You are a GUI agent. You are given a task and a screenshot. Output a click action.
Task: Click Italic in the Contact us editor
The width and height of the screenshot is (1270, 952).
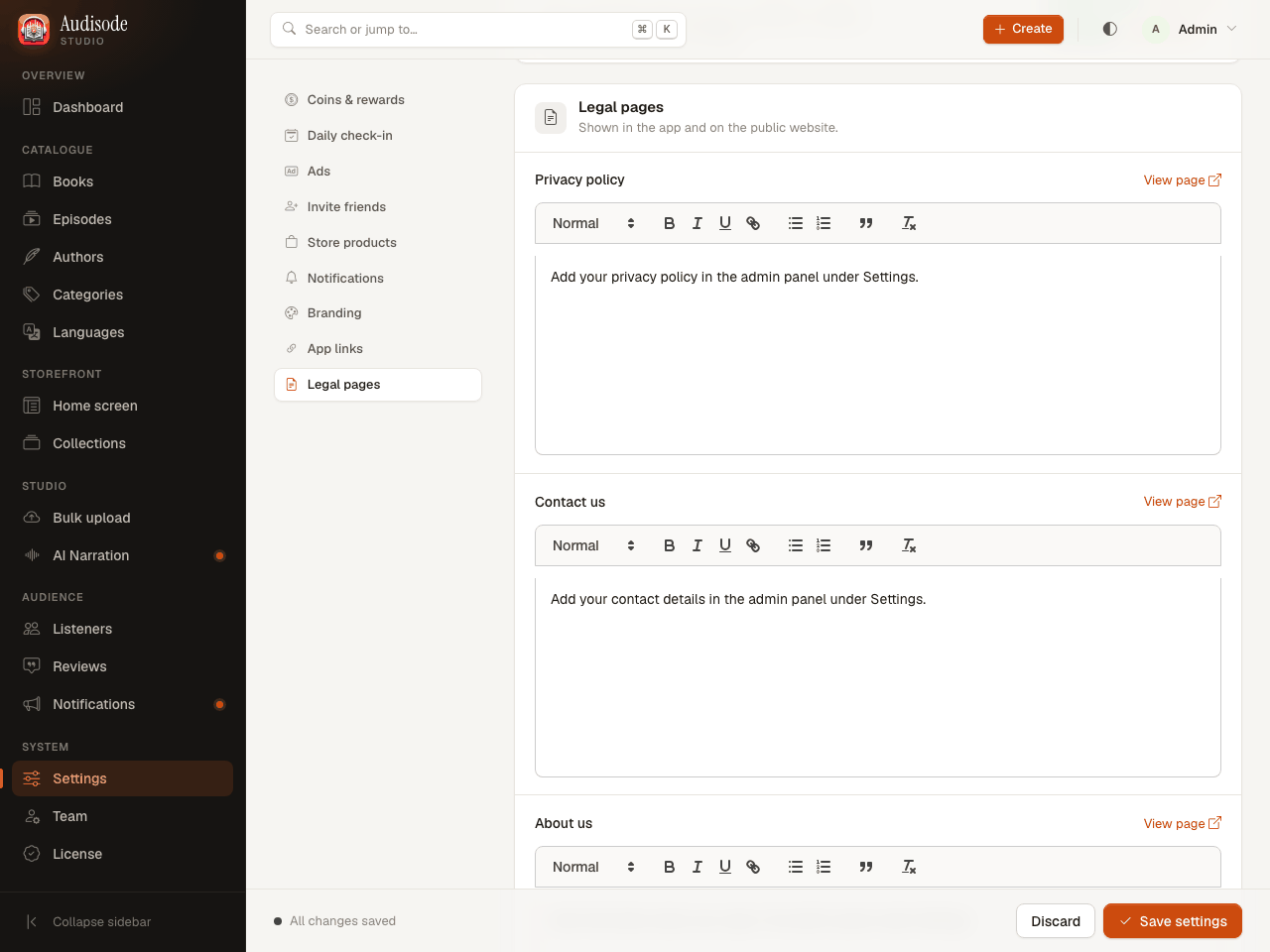tap(698, 545)
